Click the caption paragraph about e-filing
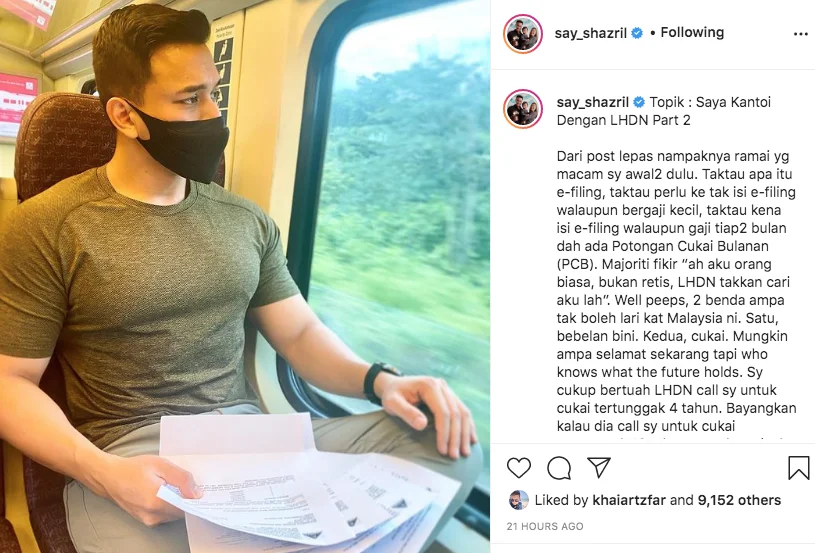 (x=676, y=291)
